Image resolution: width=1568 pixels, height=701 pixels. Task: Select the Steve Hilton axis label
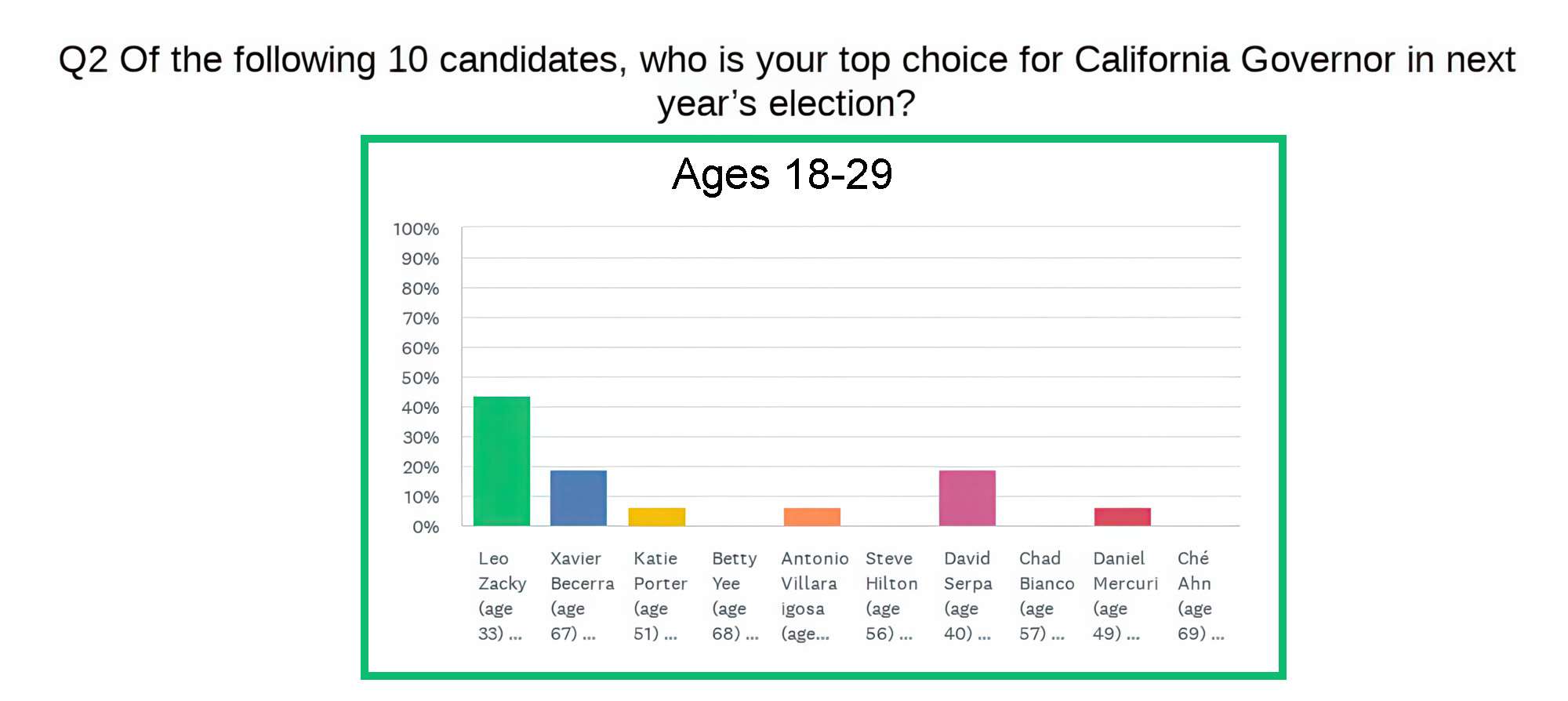[891, 596]
